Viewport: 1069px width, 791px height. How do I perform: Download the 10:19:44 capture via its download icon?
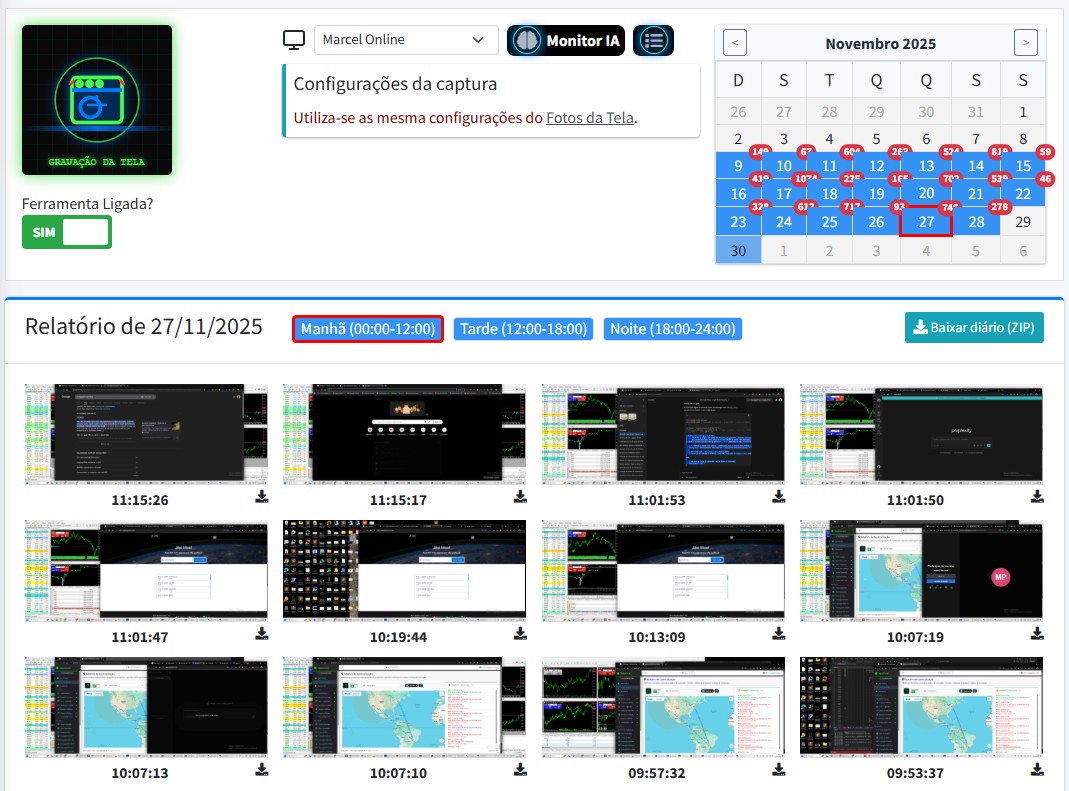coord(519,632)
